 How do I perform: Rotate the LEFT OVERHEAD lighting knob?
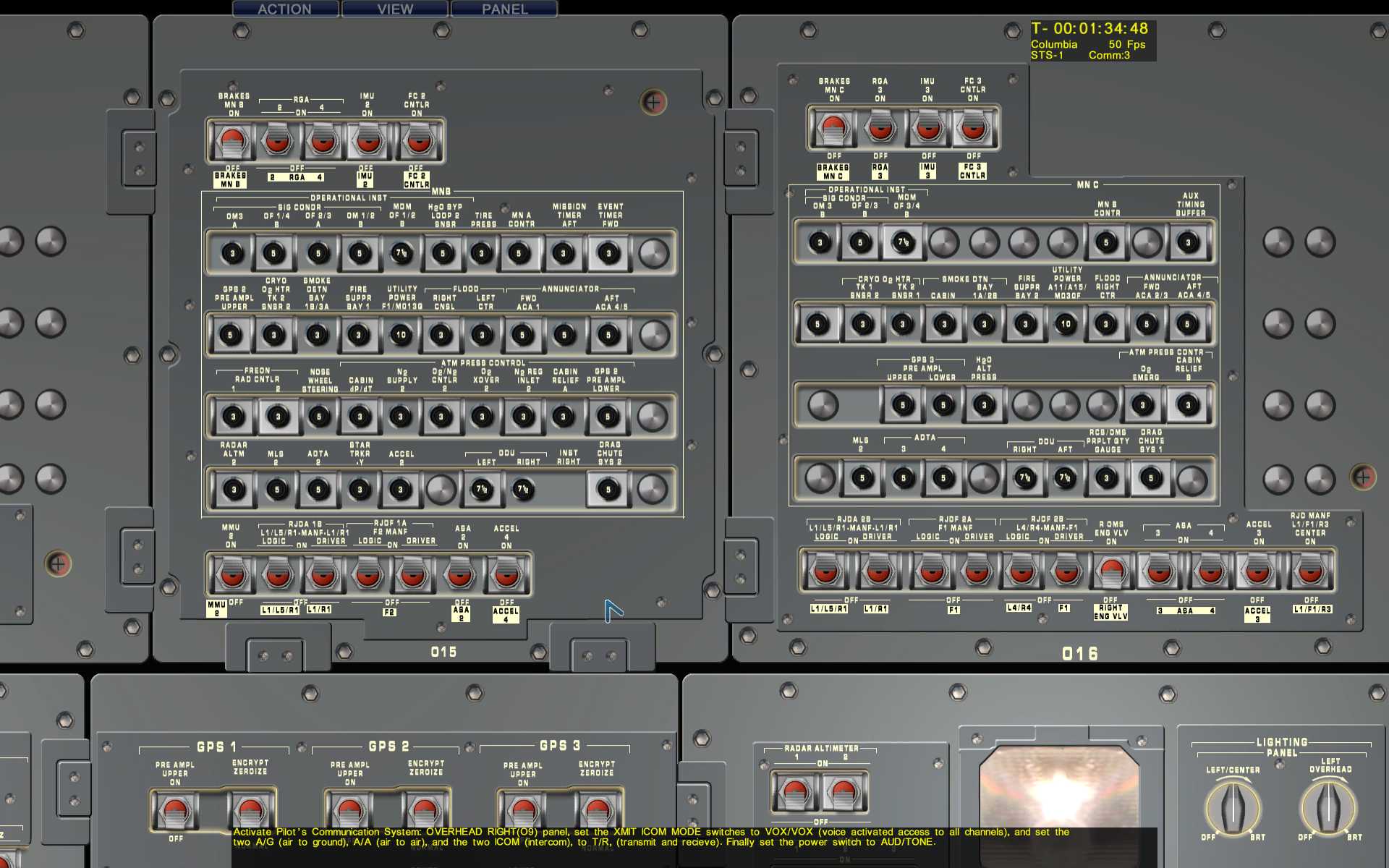pos(1329,807)
